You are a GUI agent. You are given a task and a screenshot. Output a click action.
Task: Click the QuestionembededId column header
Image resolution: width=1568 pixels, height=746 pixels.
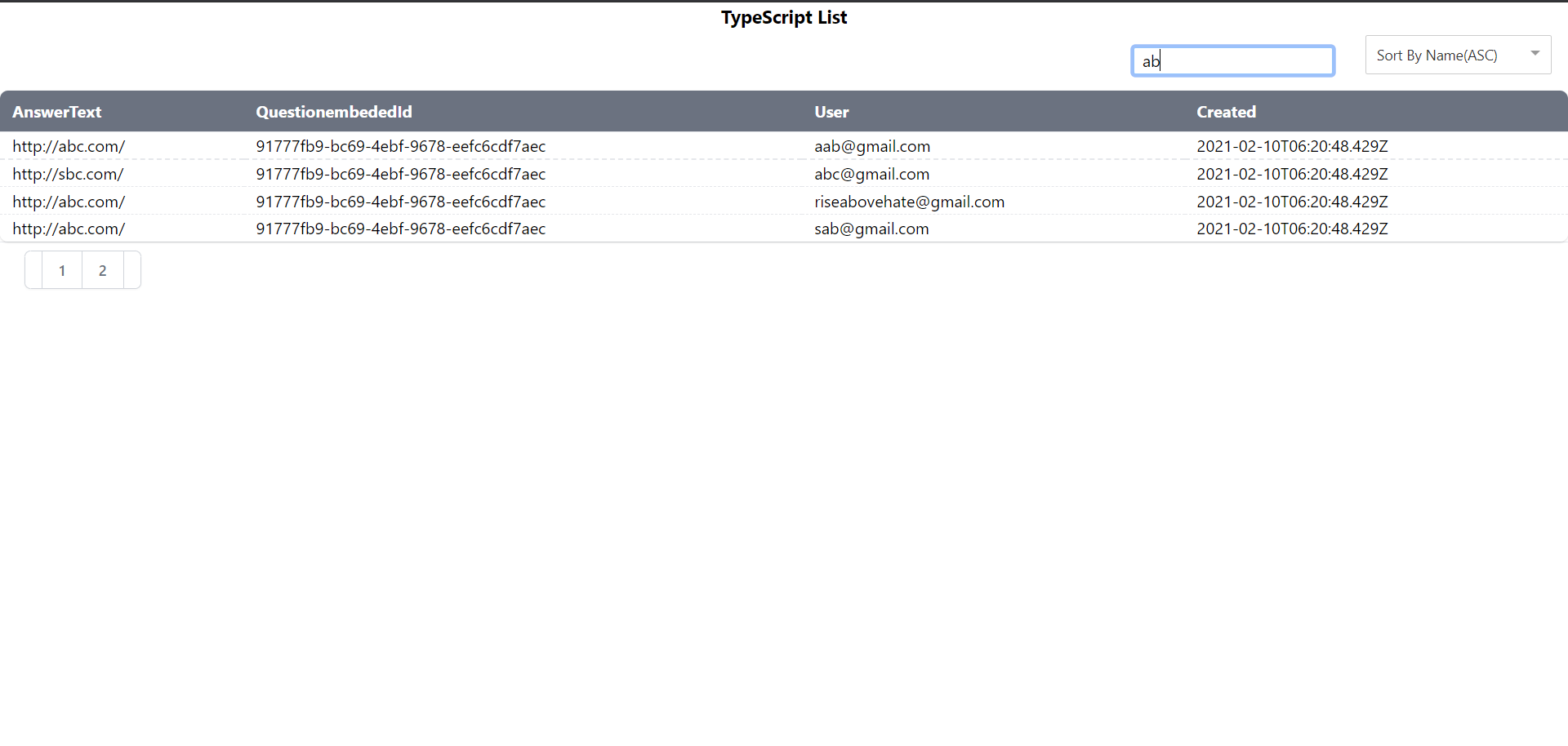pyautogui.click(x=332, y=112)
